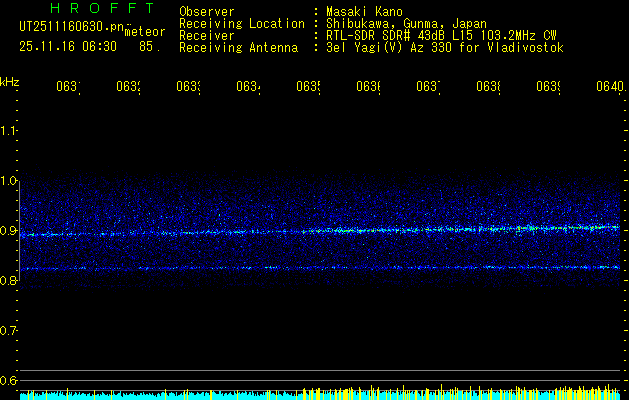Click the 1.1 kHz axis label

[8, 131]
